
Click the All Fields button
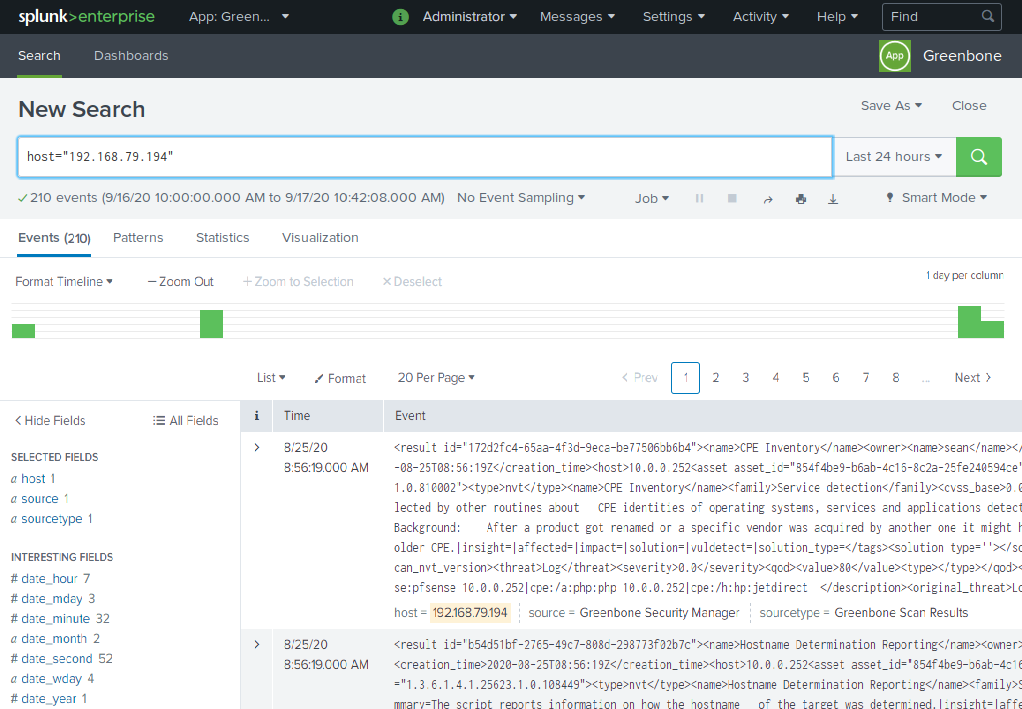[x=185, y=421]
